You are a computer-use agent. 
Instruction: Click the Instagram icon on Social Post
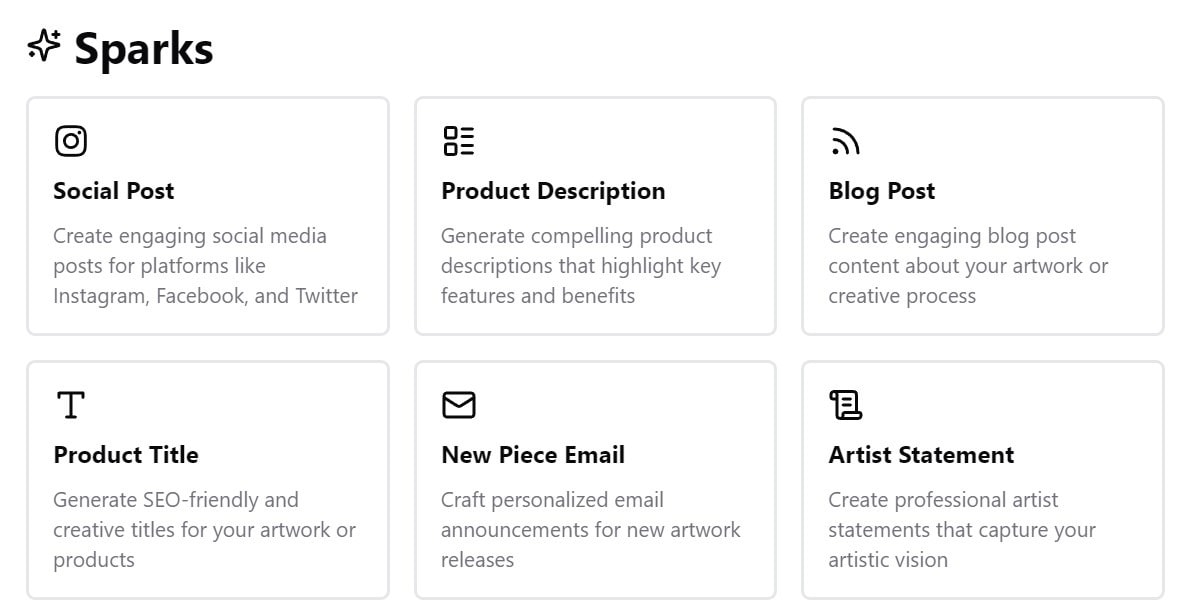point(70,141)
